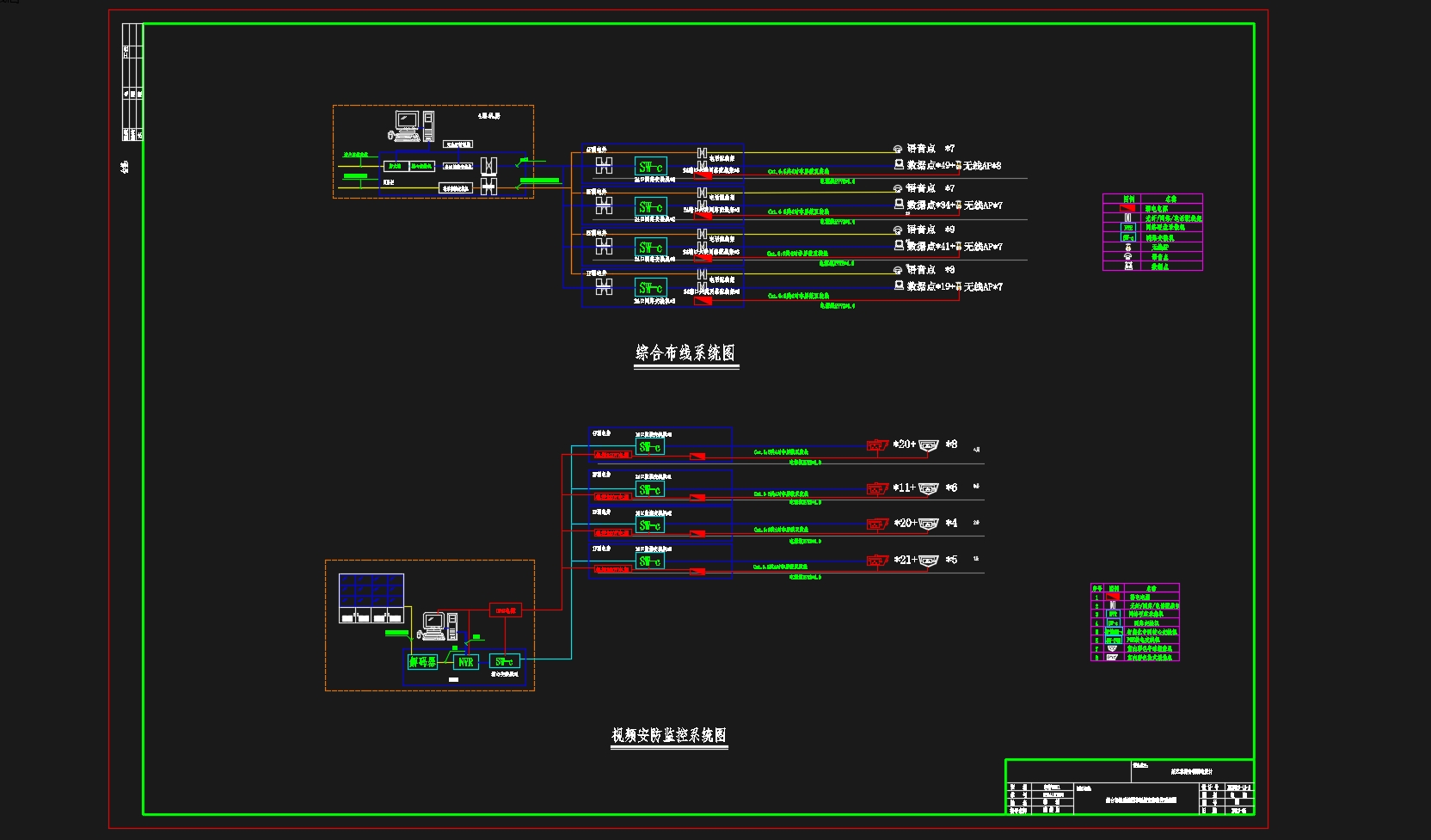
Task: Select the dome camera symbol beside *8
Action: (x=929, y=445)
